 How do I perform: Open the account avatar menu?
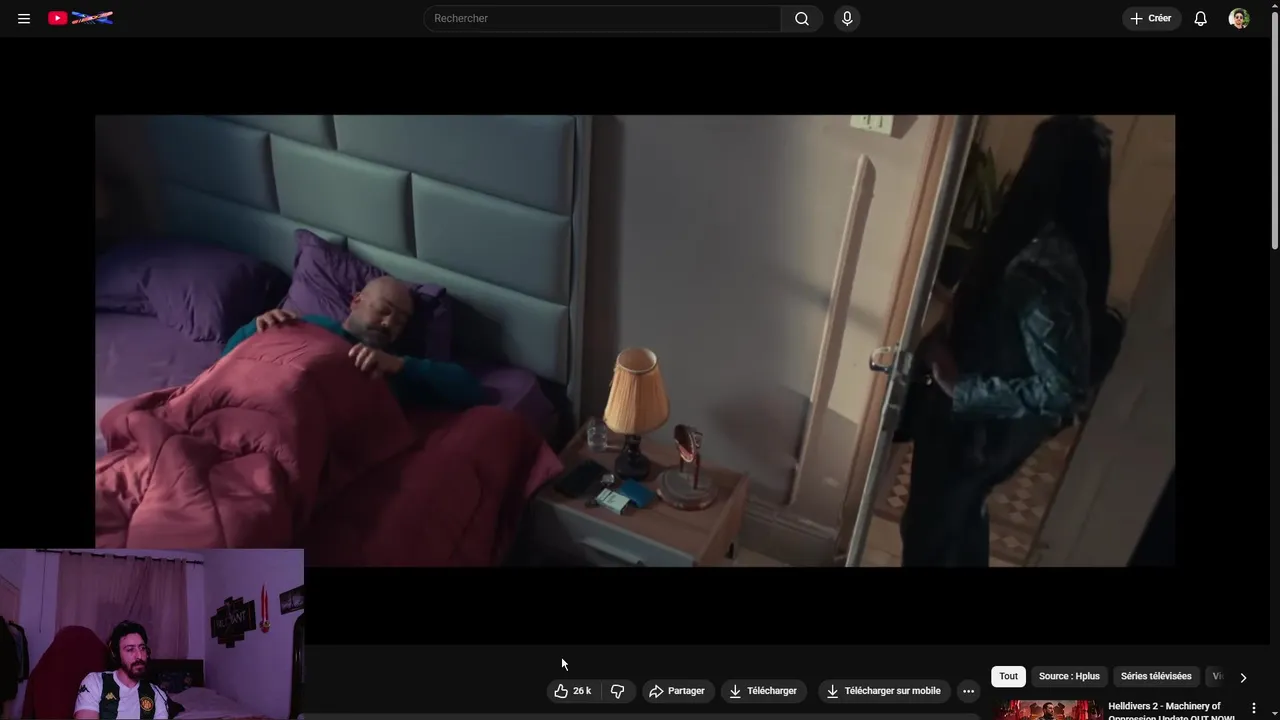[x=1239, y=18]
